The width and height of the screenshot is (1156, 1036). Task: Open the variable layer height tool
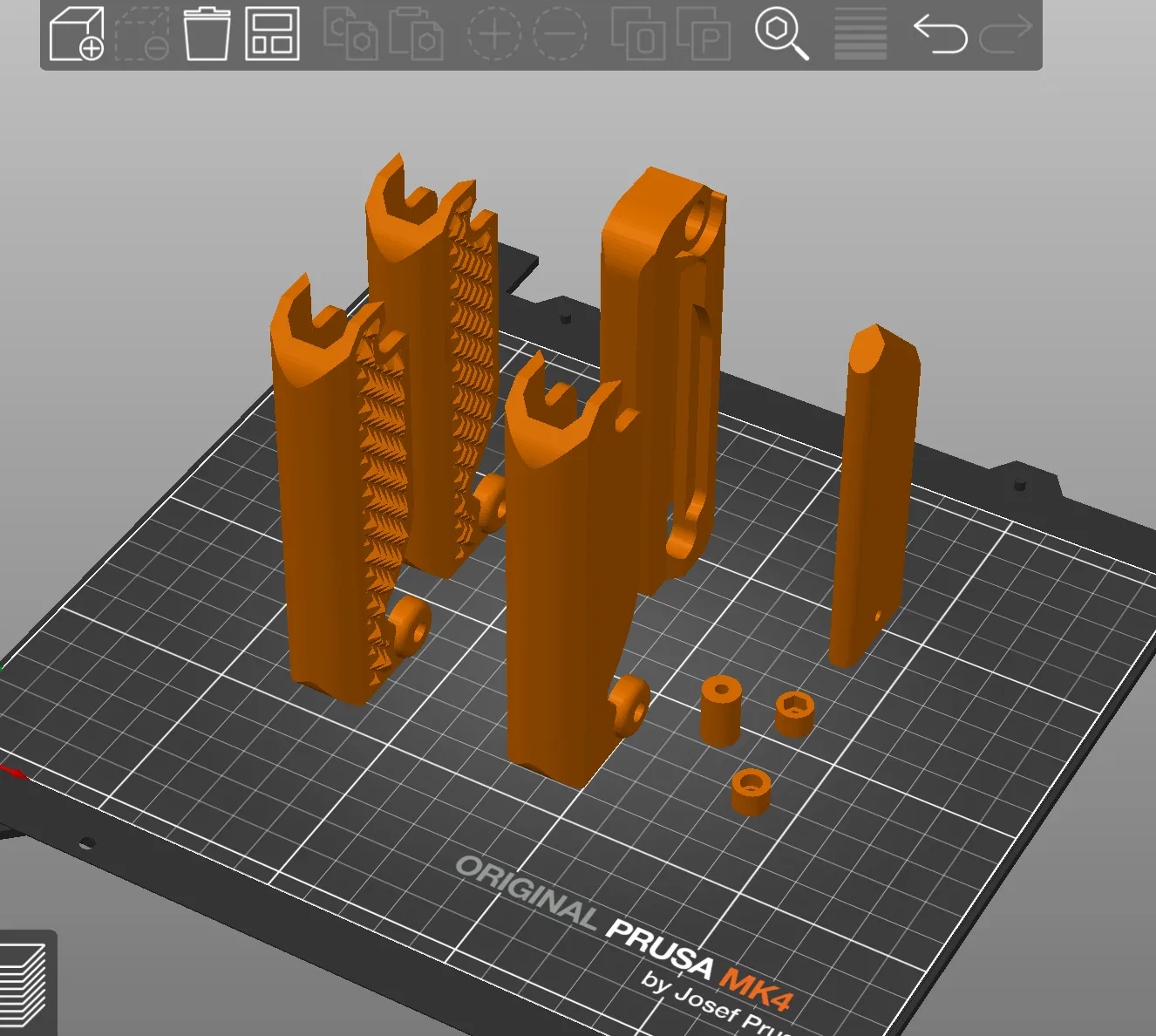pos(860,35)
